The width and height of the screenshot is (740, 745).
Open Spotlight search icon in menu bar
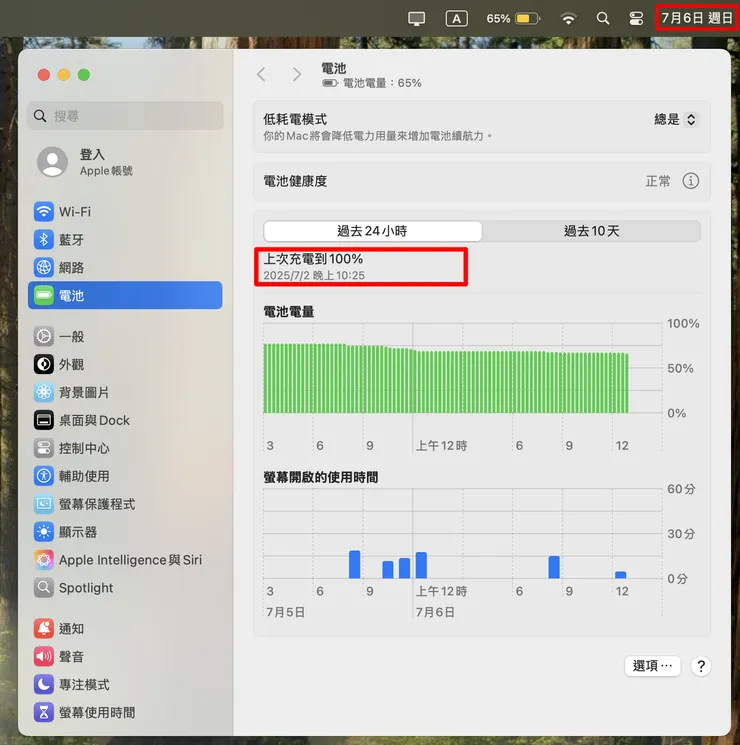click(x=603, y=19)
